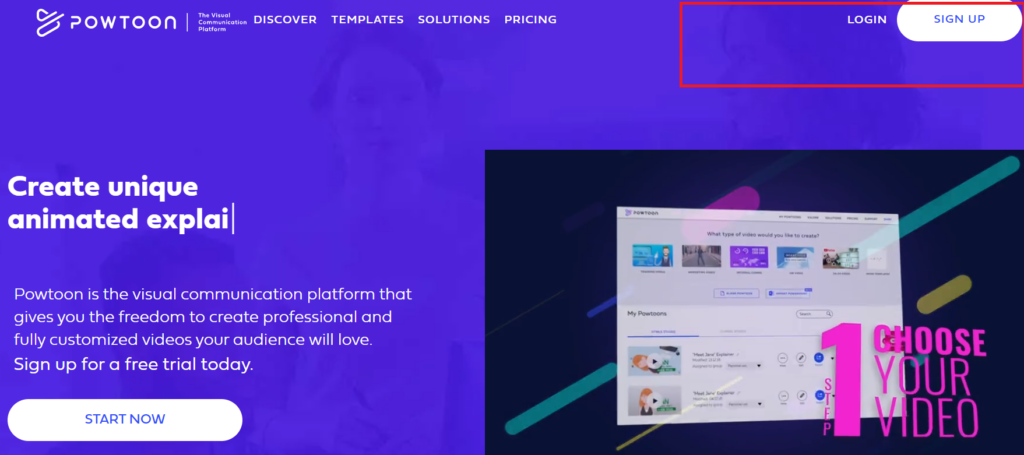1024x455 pixels.
Task: Click the Login link
Action: [x=867, y=20]
